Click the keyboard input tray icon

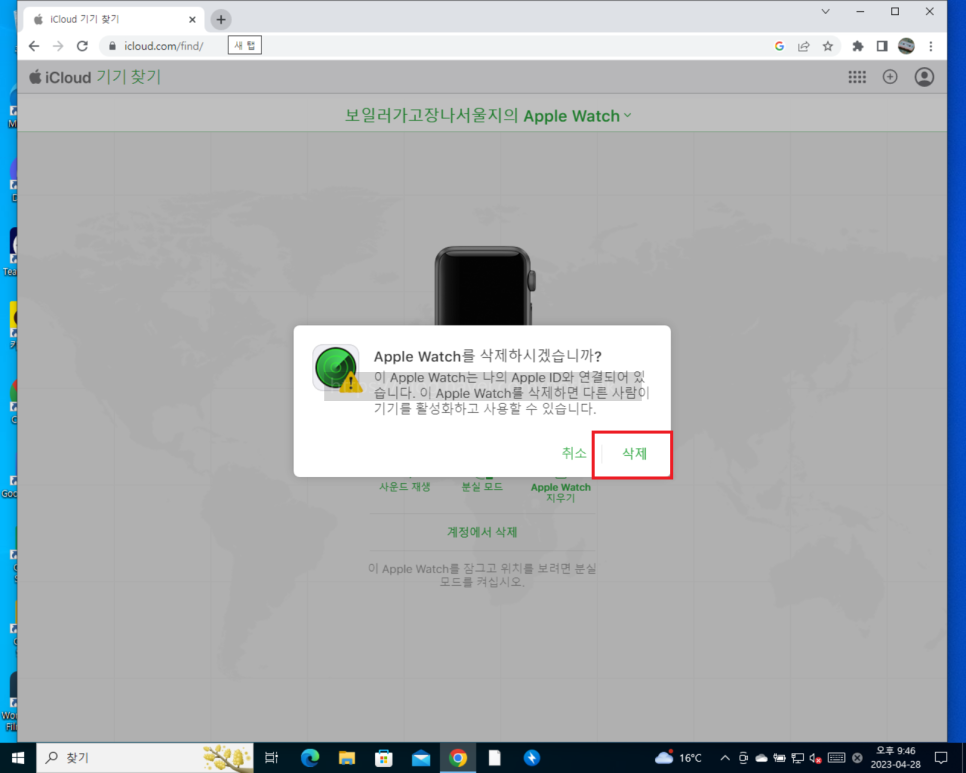[x=837, y=758]
